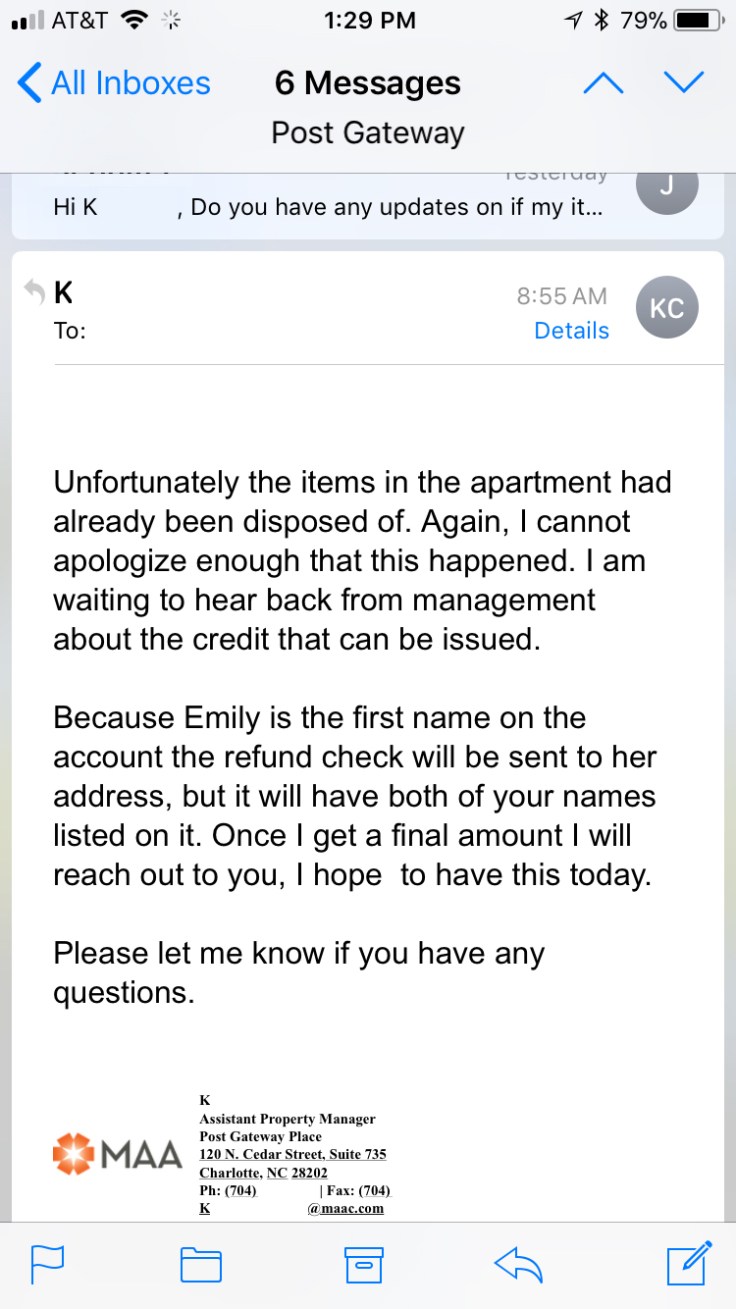The height and width of the screenshot is (1309, 736).
Task: Expand the collapsed 'Hi K' message preview
Action: pyautogui.click(x=330, y=208)
